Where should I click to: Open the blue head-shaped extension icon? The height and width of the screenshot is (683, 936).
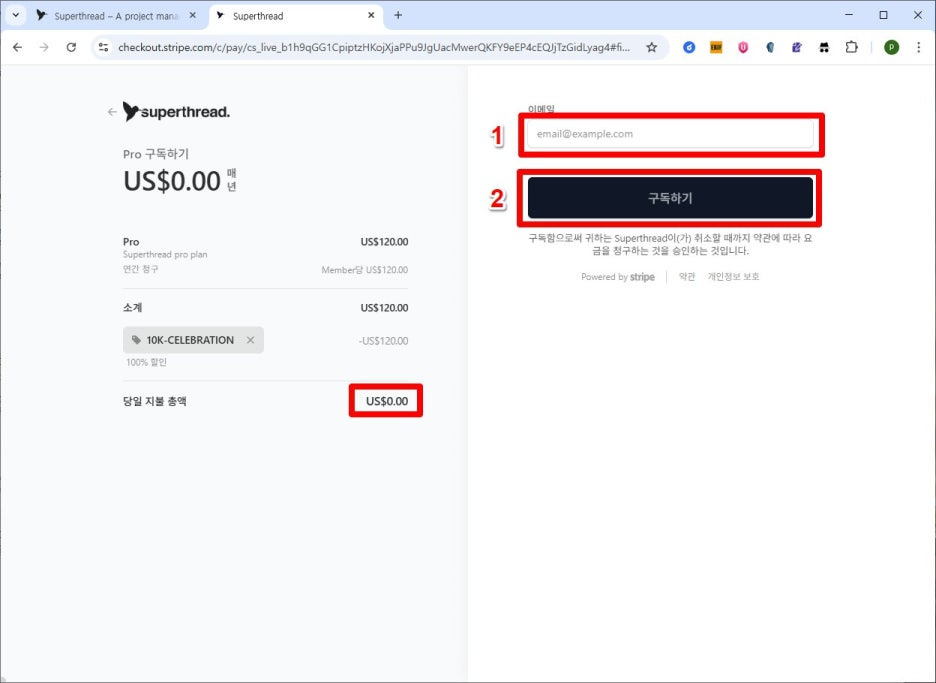coord(770,47)
